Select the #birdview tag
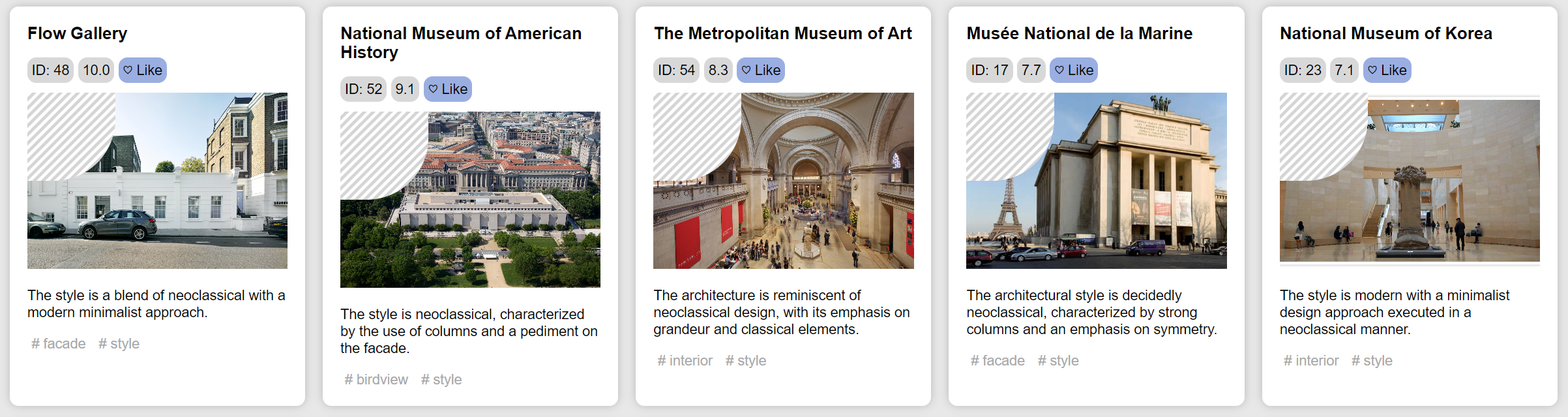Image resolution: width=1568 pixels, height=417 pixels. [x=376, y=380]
